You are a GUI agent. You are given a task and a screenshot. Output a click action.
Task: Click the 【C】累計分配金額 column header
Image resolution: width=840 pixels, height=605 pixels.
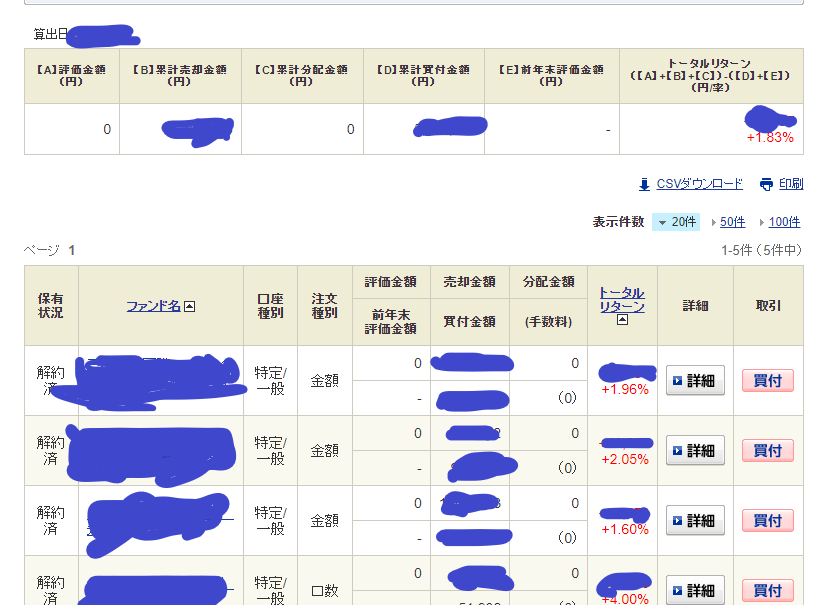click(x=301, y=76)
